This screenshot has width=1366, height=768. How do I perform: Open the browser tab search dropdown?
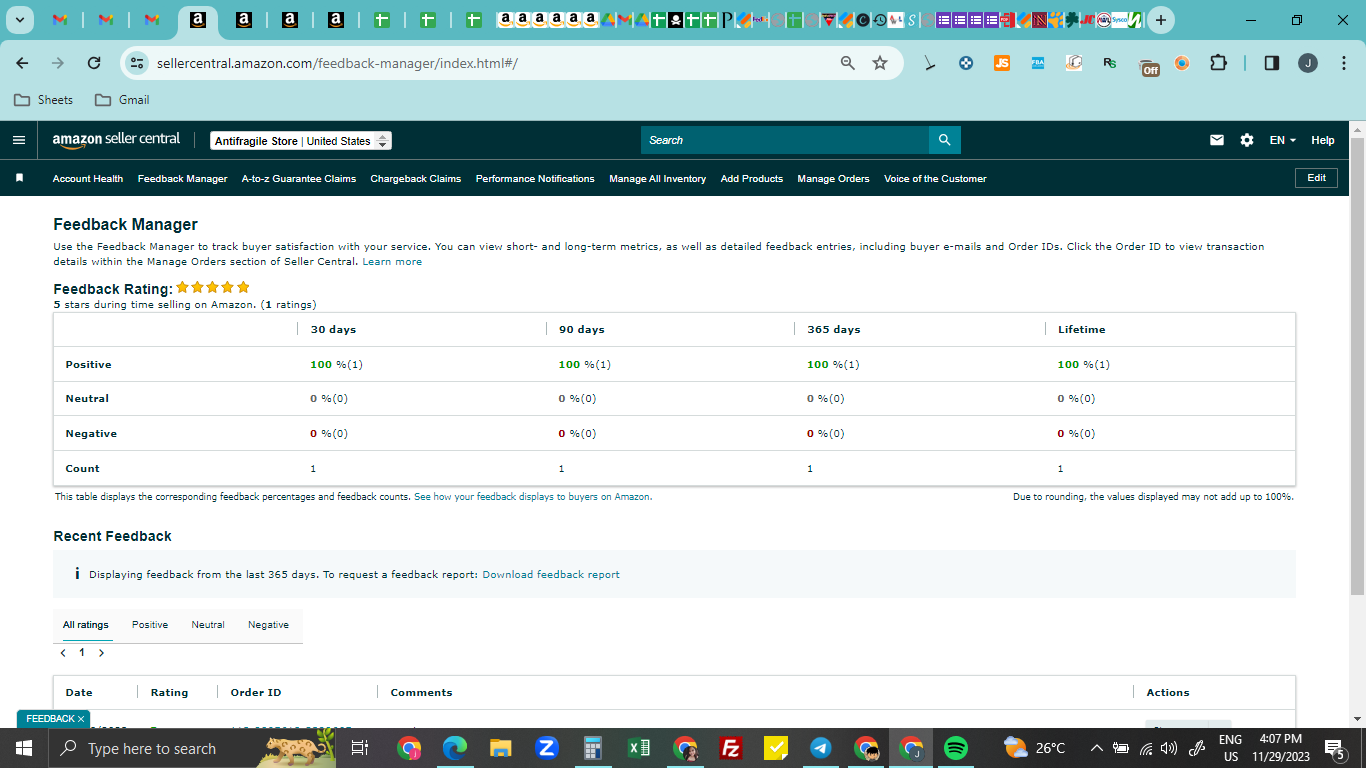(x=19, y=20)
